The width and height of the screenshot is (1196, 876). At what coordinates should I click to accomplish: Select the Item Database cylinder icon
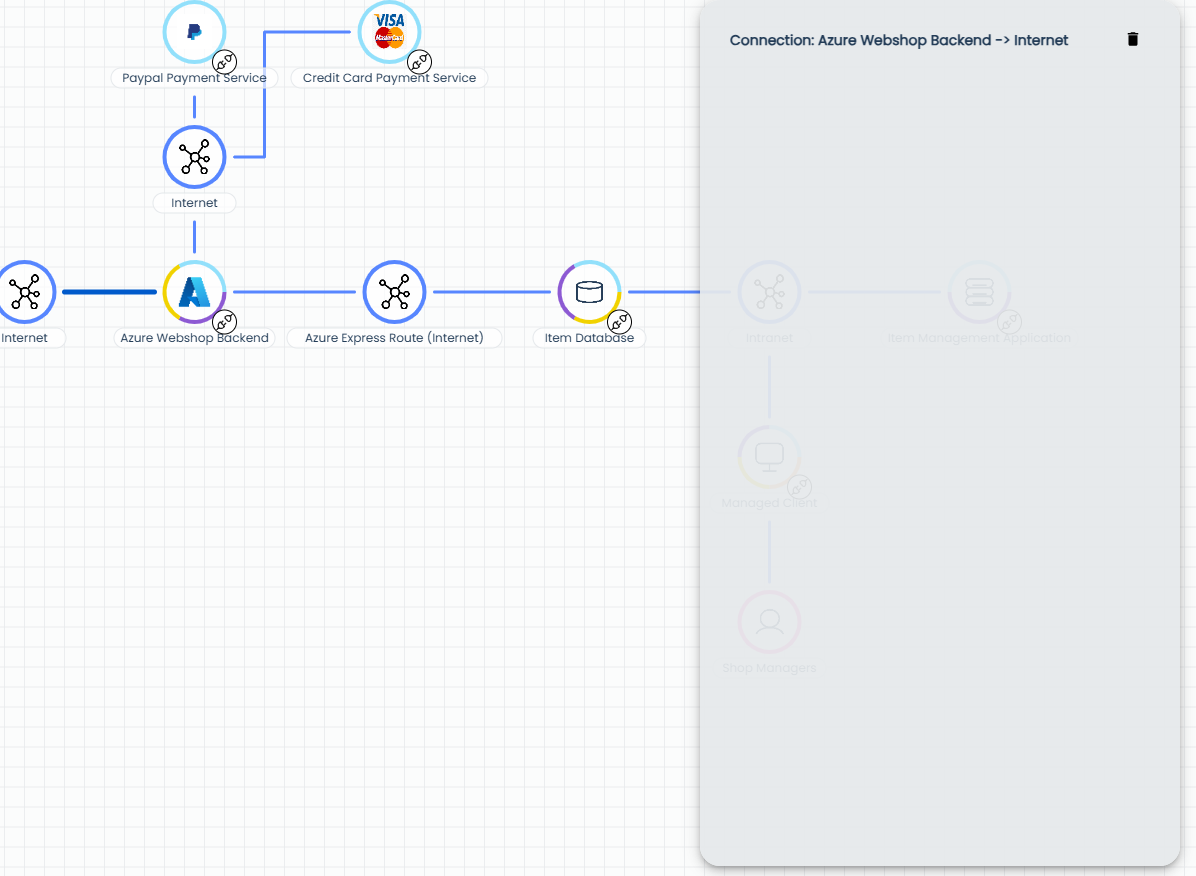coord(589,292)
